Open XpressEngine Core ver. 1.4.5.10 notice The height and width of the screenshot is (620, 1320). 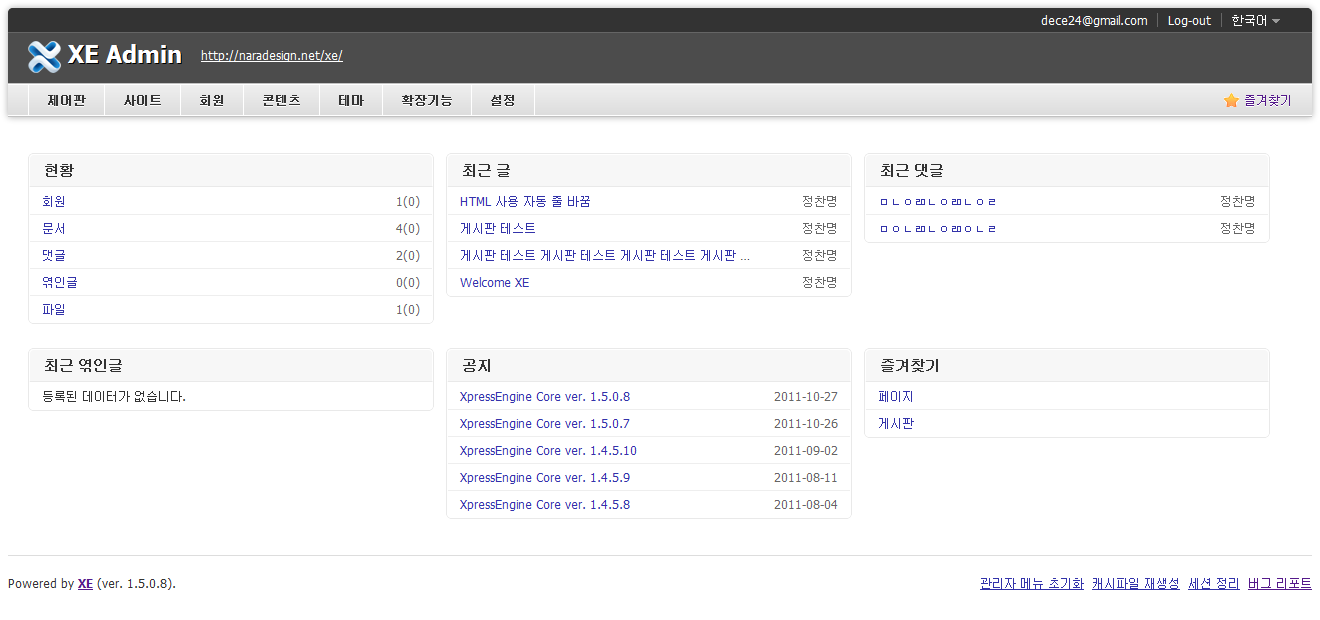pos(548,451)
